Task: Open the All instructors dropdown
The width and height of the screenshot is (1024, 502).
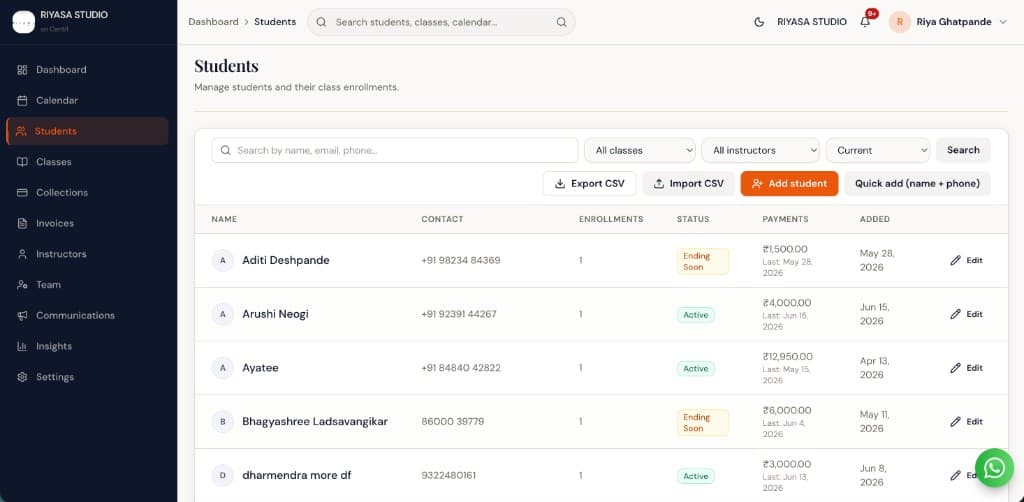Action: [760, 150]
